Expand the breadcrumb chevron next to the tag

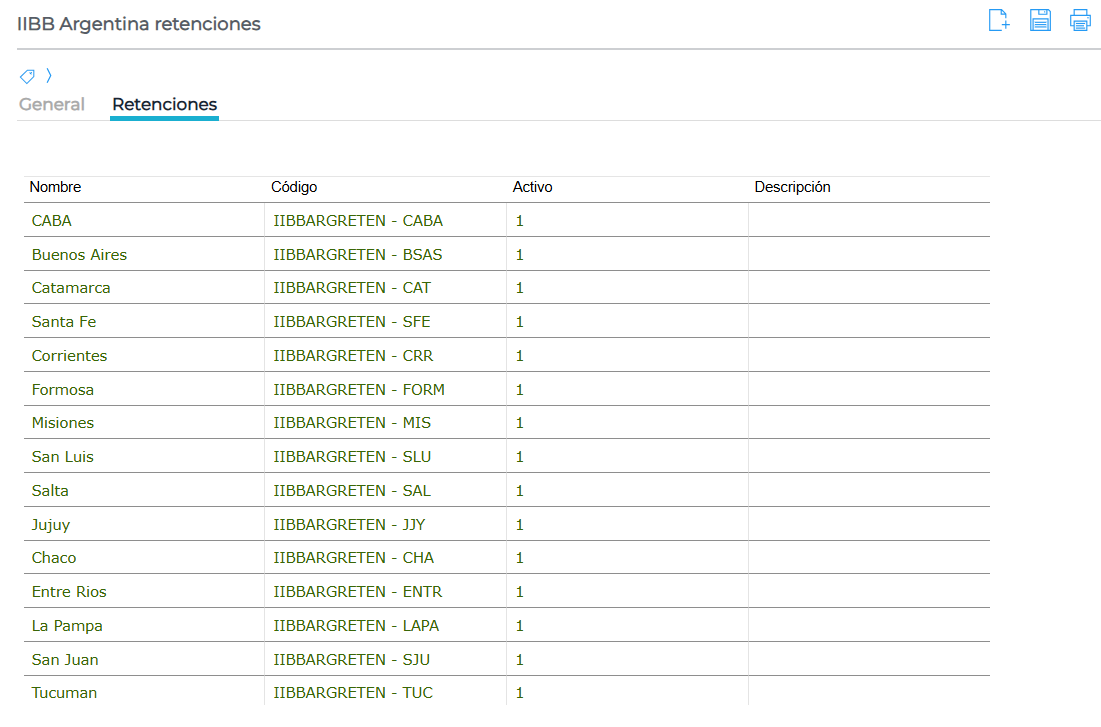[49, 76]
